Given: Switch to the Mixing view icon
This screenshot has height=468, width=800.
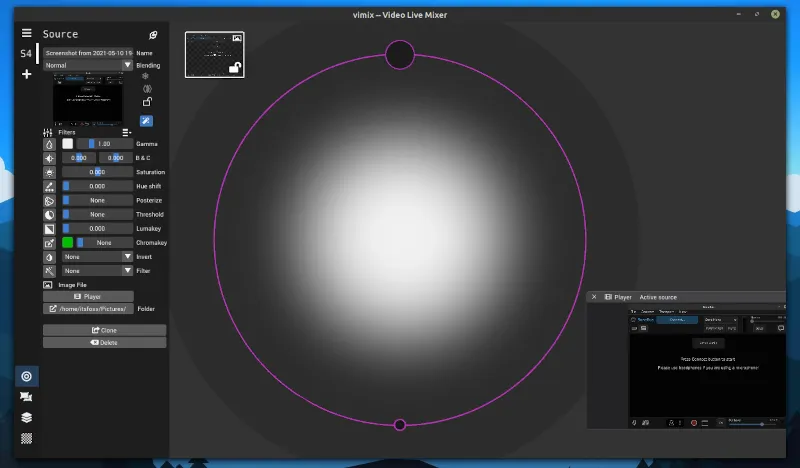Looking at the screenshot, I should click(x=27, y=377).
